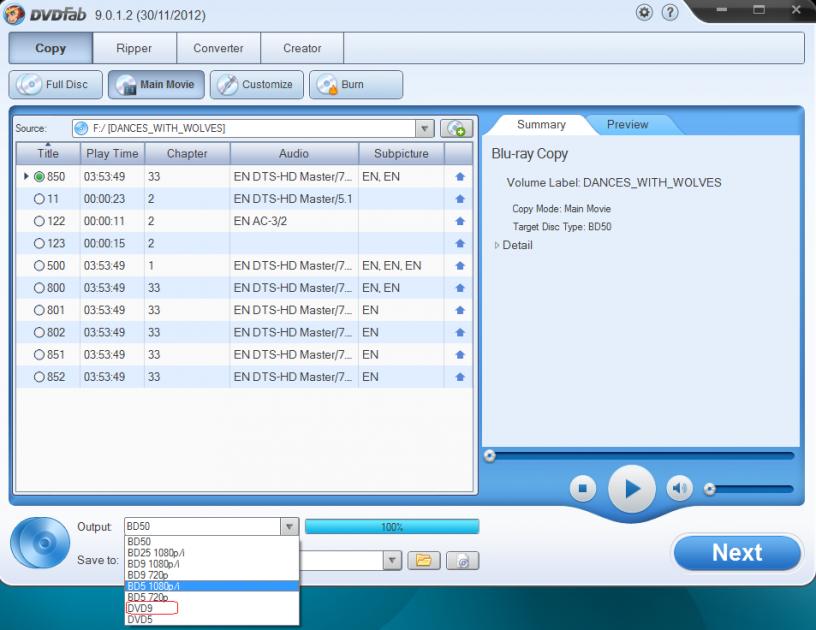Open the Preview tab

click(x=627, y=125)
